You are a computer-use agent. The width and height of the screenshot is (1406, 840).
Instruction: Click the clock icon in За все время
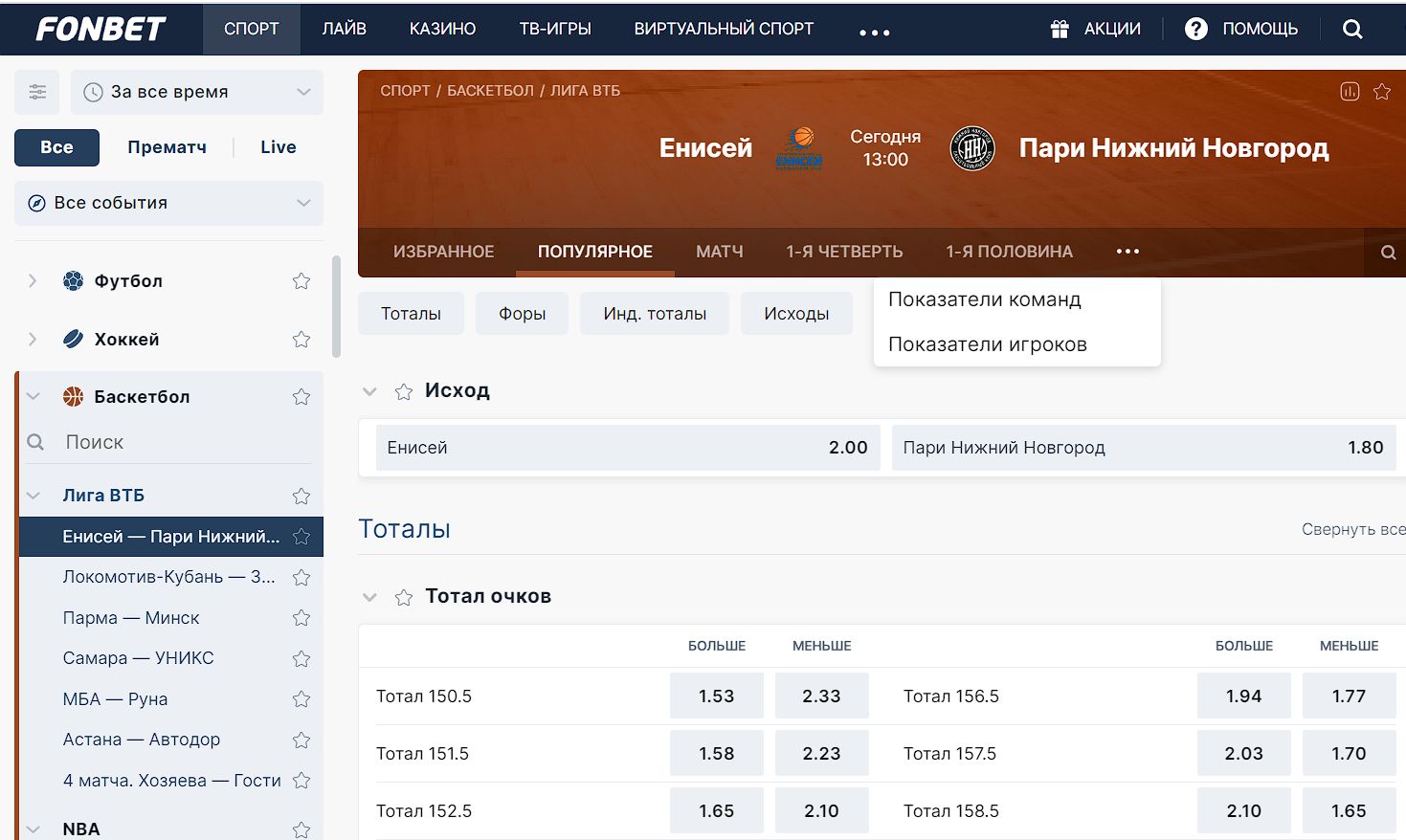93,92
